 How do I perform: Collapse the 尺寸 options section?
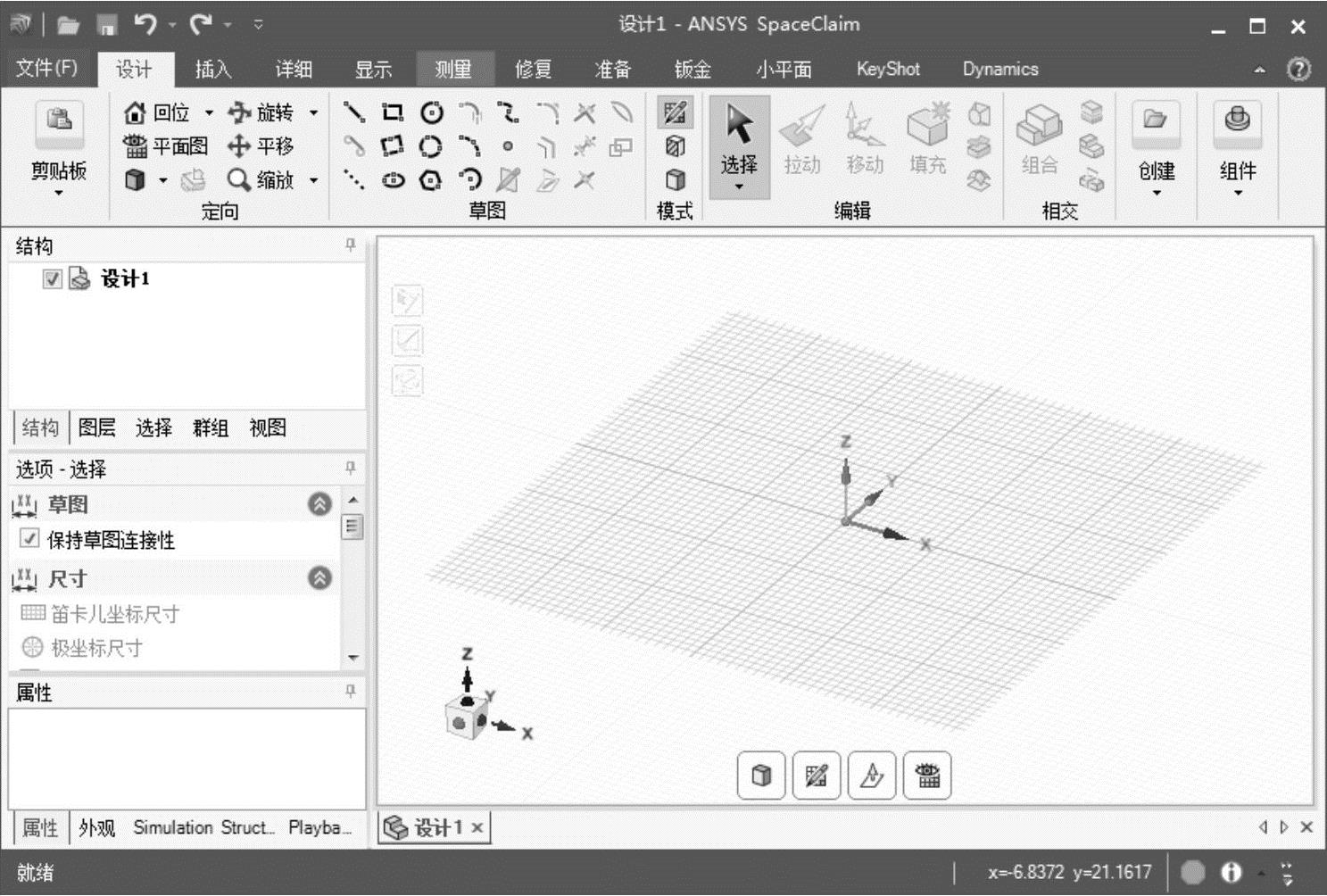pyautogui.click(x=319, y=578)
